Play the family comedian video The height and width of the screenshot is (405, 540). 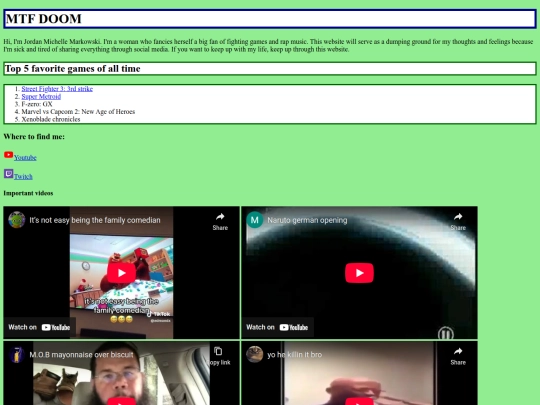[121, 273]
